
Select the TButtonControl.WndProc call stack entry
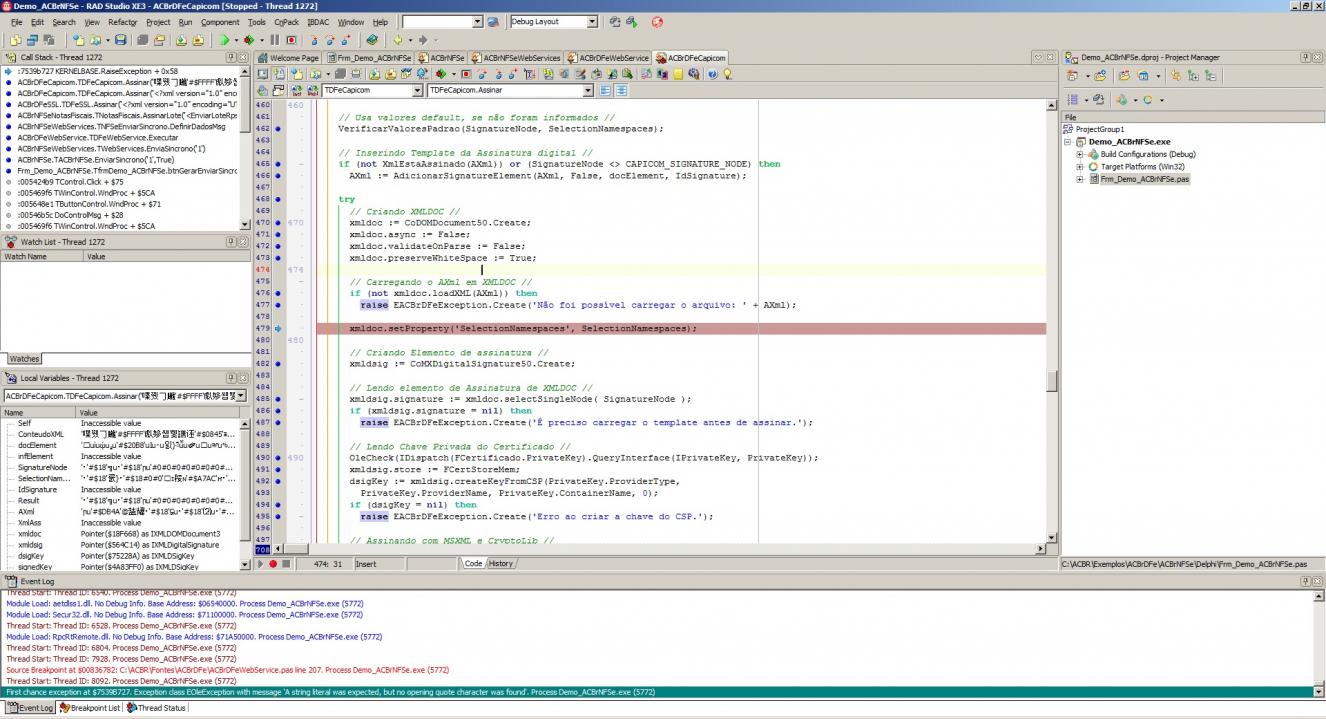[88, 204]
